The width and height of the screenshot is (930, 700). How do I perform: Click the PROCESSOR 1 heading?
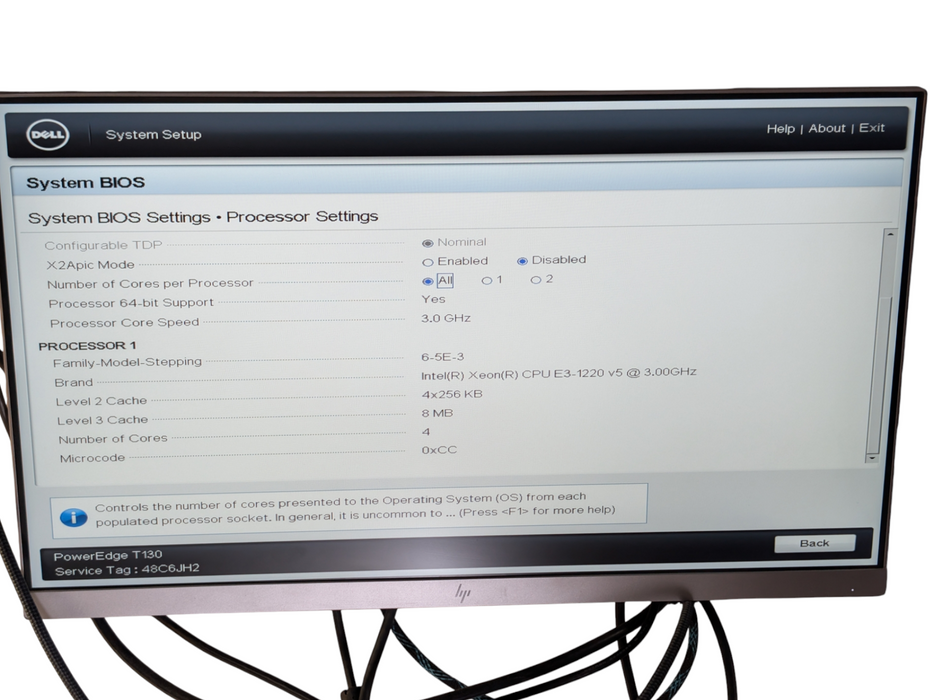87,346
